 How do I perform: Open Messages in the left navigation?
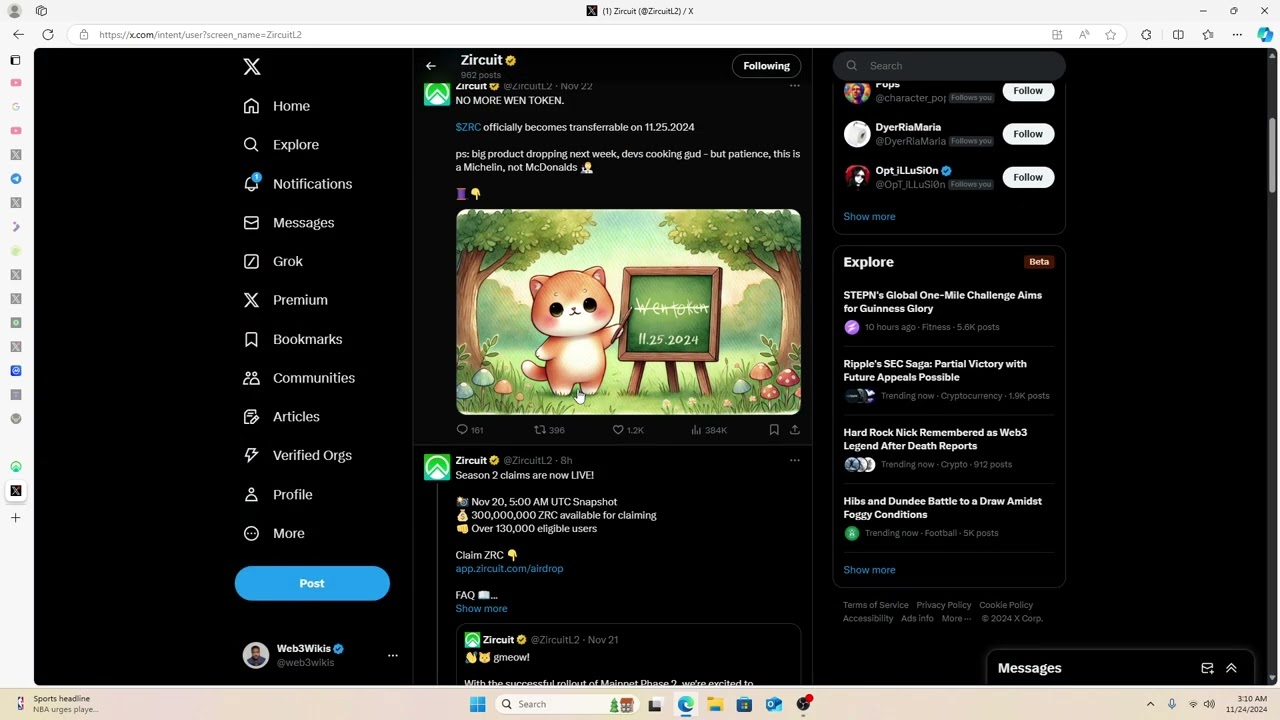[289, 223]
